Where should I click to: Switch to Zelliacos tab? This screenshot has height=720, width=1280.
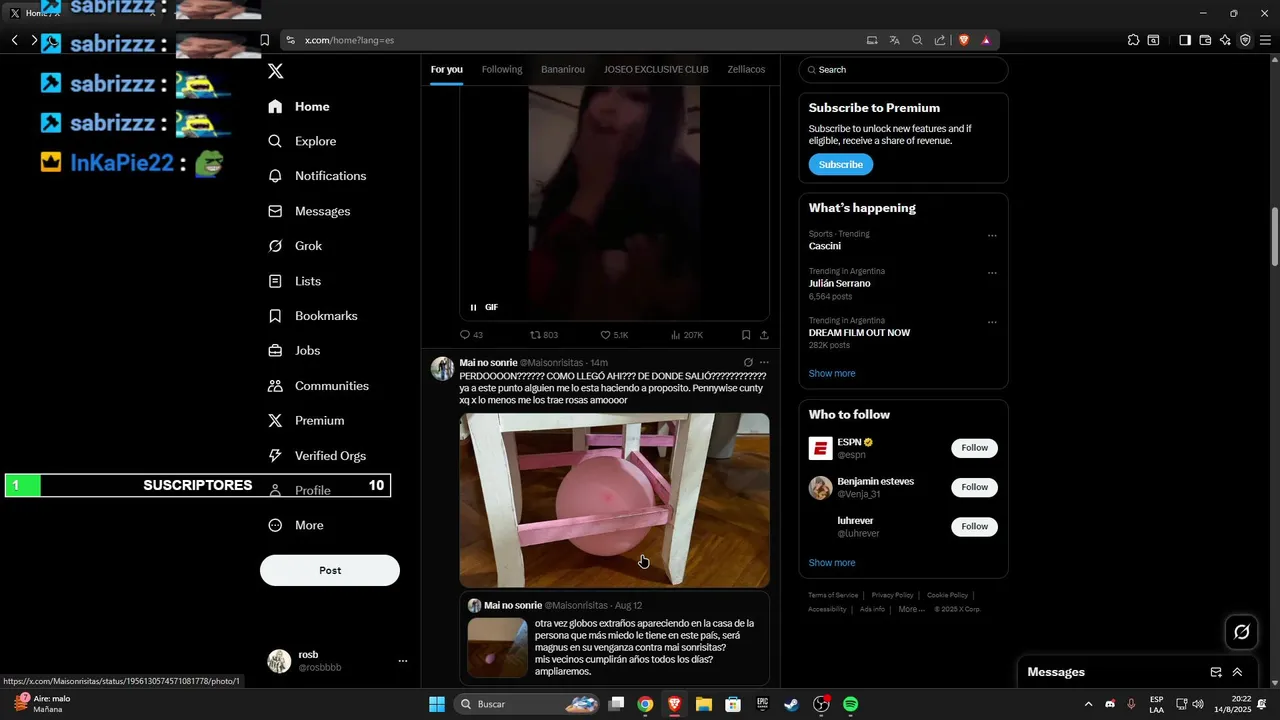coord(746,70)
